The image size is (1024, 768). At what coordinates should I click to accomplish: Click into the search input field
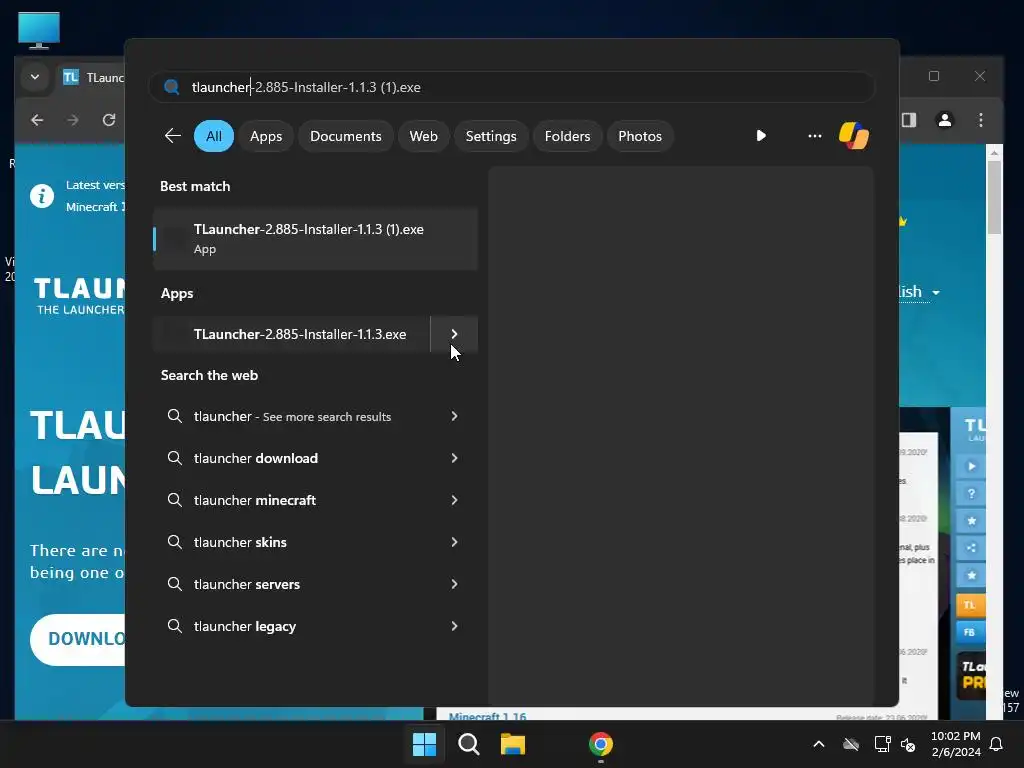[511, 87]
